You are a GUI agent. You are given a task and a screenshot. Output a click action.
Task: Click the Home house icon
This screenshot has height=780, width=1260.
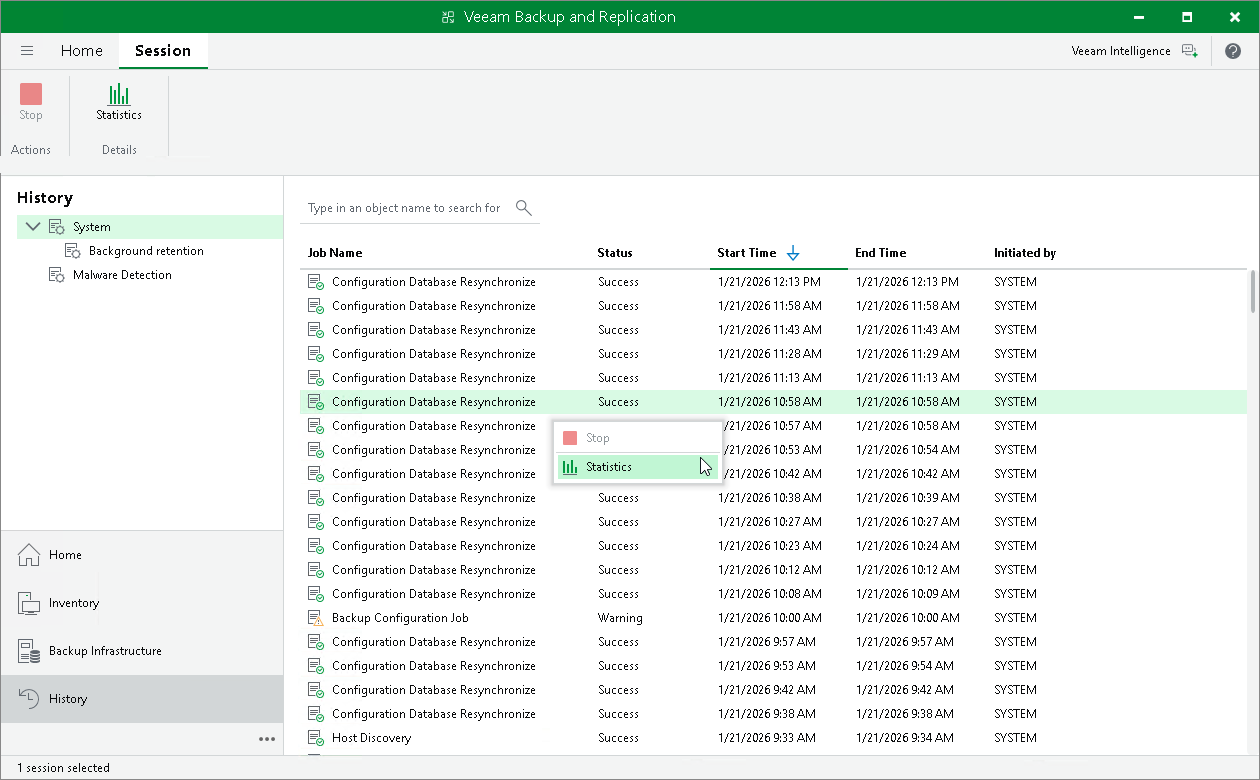tap(29, 555)
